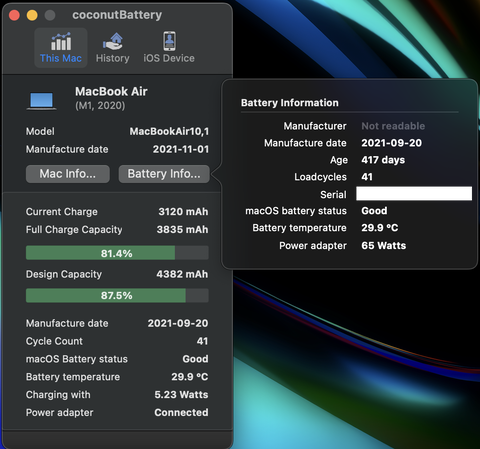Viewport: 480px width, 449px height.
Task: Click the 4382 mAh design capacity value
Action: [x=182, y=274]
